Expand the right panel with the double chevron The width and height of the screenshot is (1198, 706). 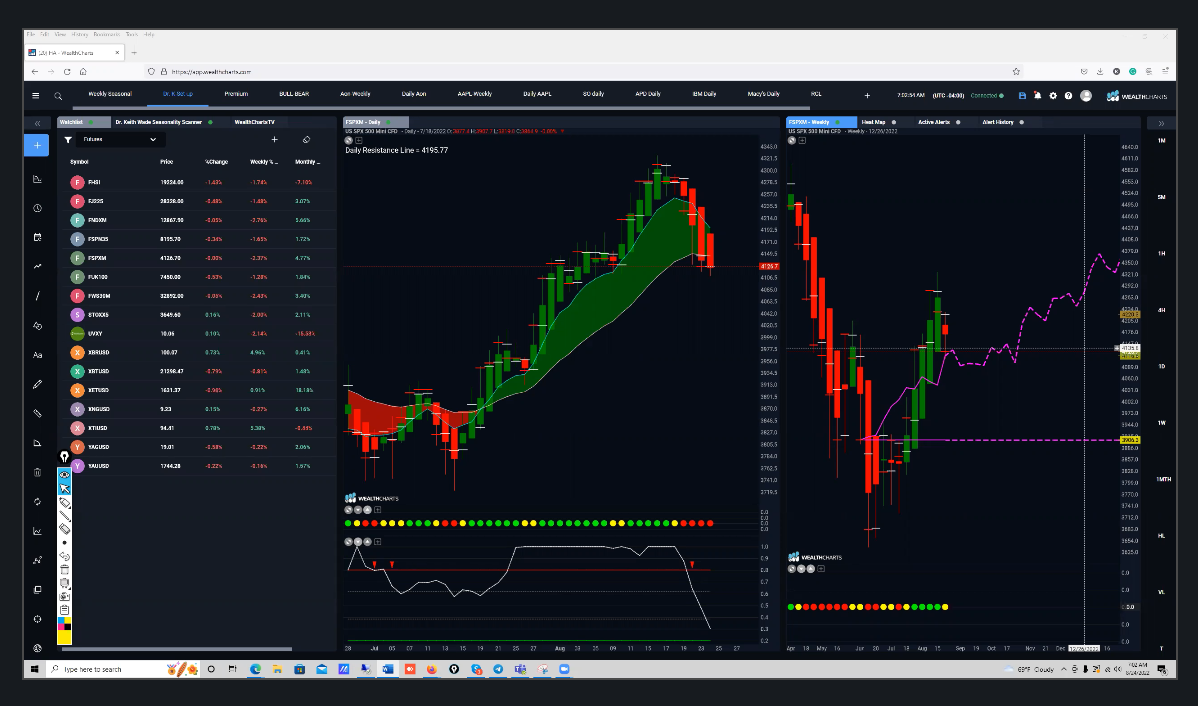(x=1161, y=123)
